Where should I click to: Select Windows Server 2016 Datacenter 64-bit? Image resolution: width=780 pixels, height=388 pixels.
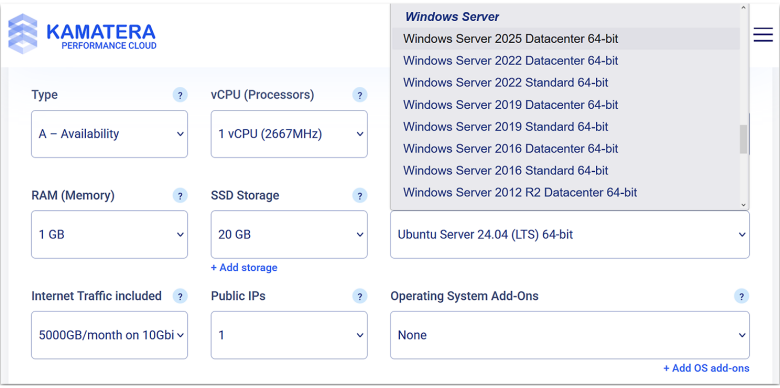click(x=565, y=149)
